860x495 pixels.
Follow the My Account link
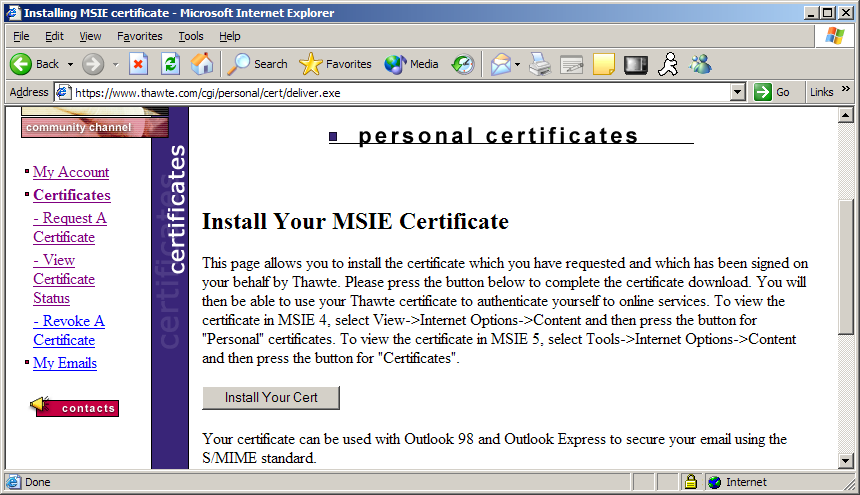pos(71,172)
